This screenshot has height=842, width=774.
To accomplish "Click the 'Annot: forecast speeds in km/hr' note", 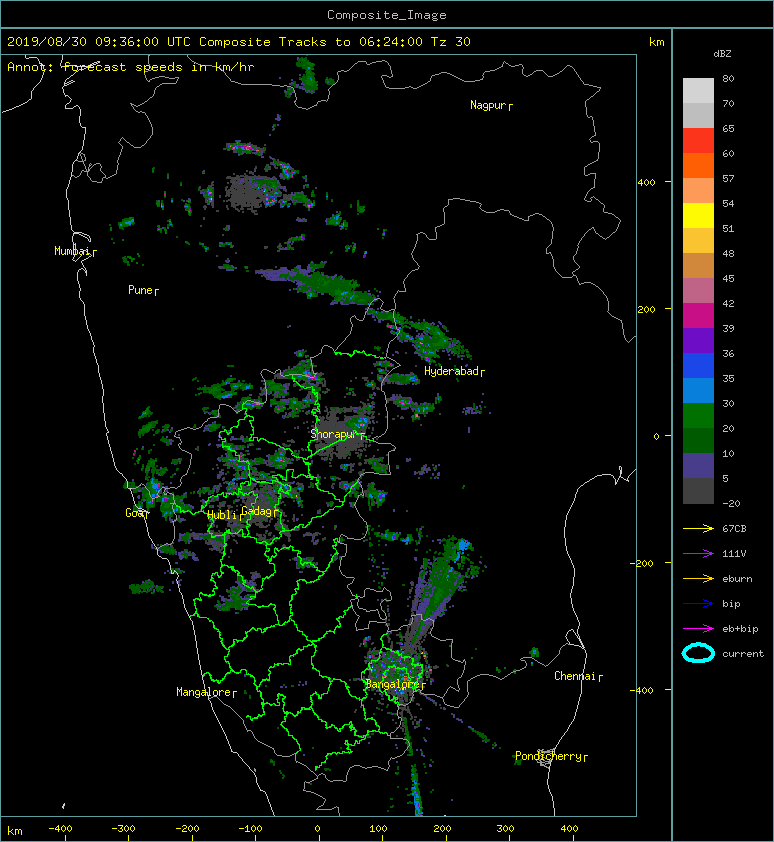I will (131, 67).
